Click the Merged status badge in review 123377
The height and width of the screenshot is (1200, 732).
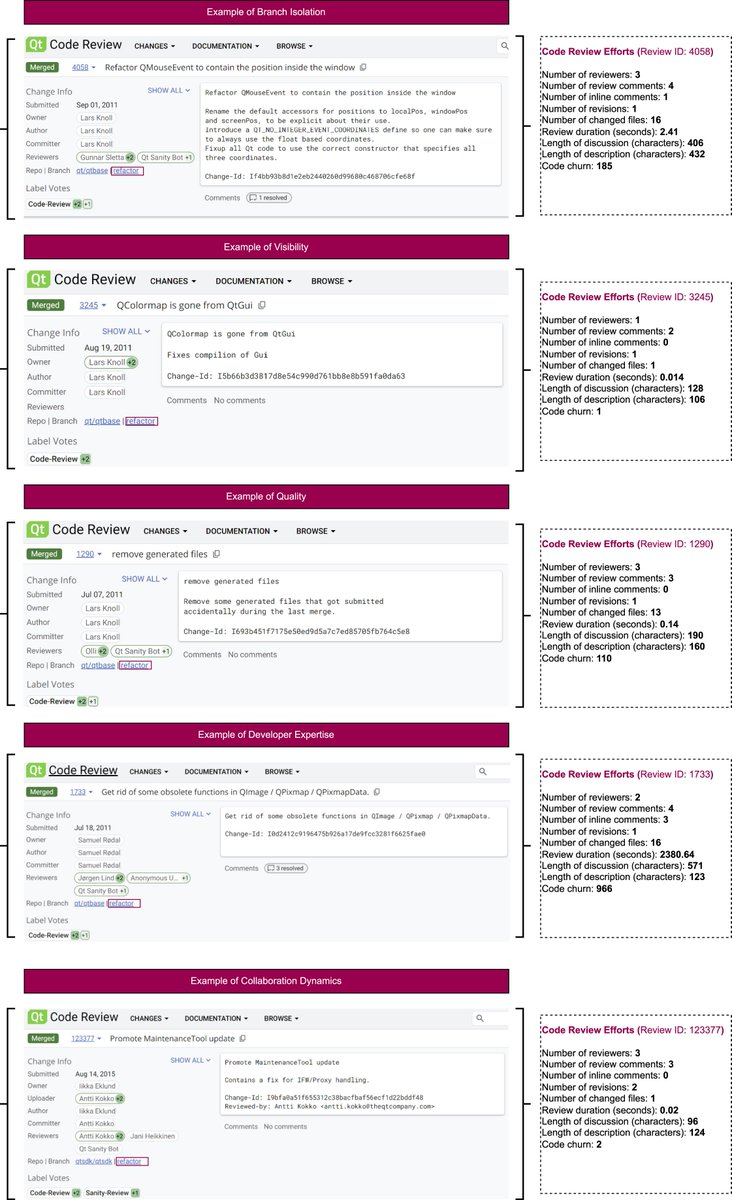click(43, 1039)
